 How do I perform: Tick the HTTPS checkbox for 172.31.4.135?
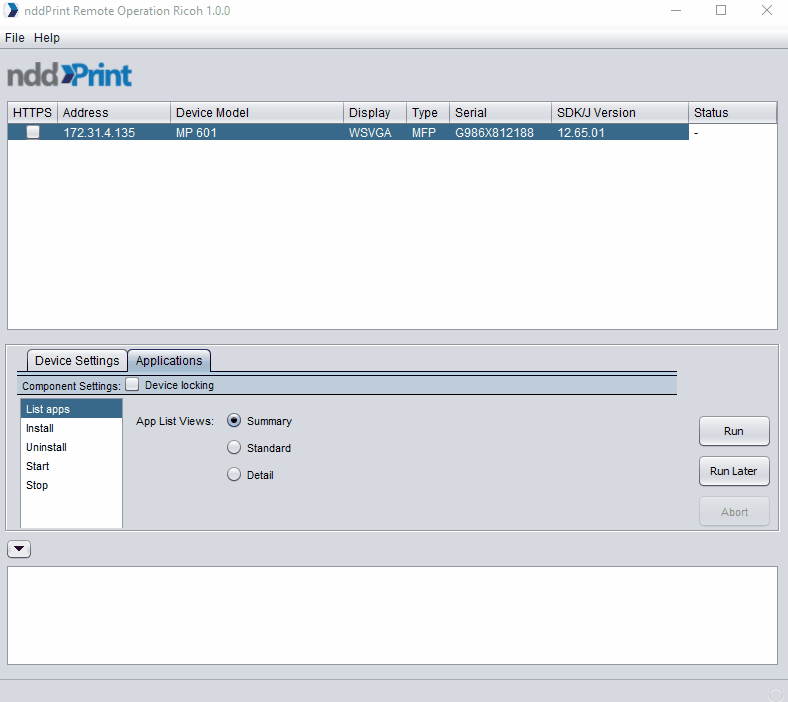tap(33, 132)
